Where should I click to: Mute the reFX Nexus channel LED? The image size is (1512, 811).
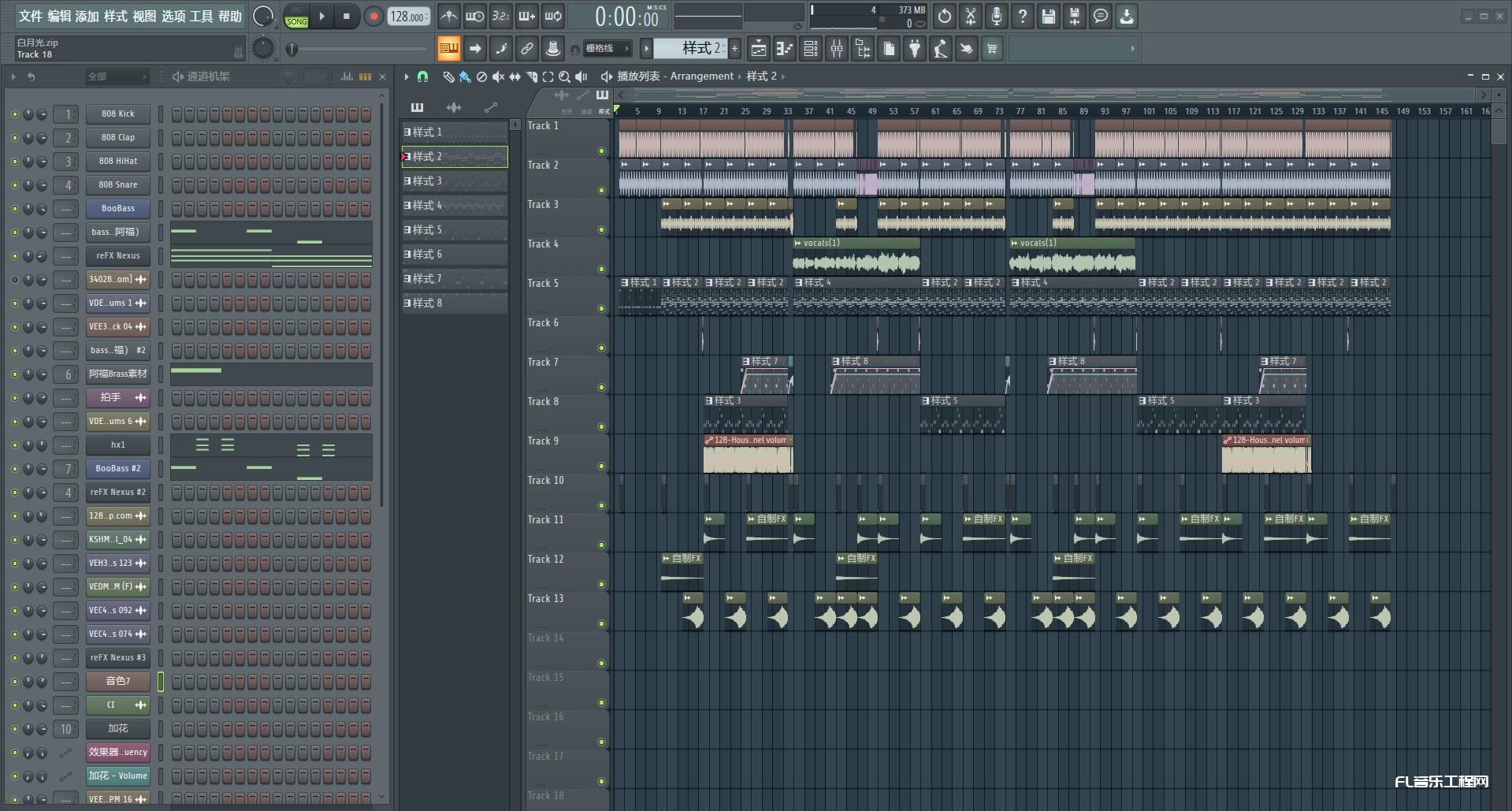pyautogui.click(x=14, y=256)
